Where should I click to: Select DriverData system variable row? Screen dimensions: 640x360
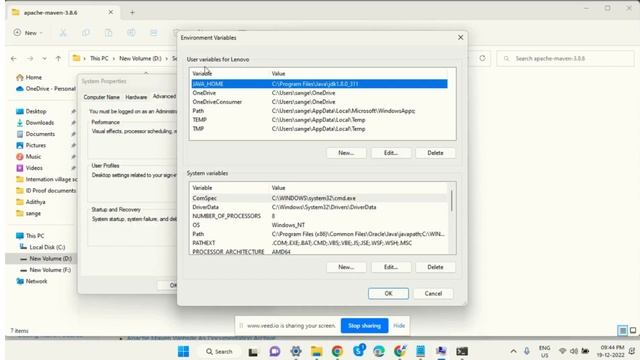[x=319, y=207]
